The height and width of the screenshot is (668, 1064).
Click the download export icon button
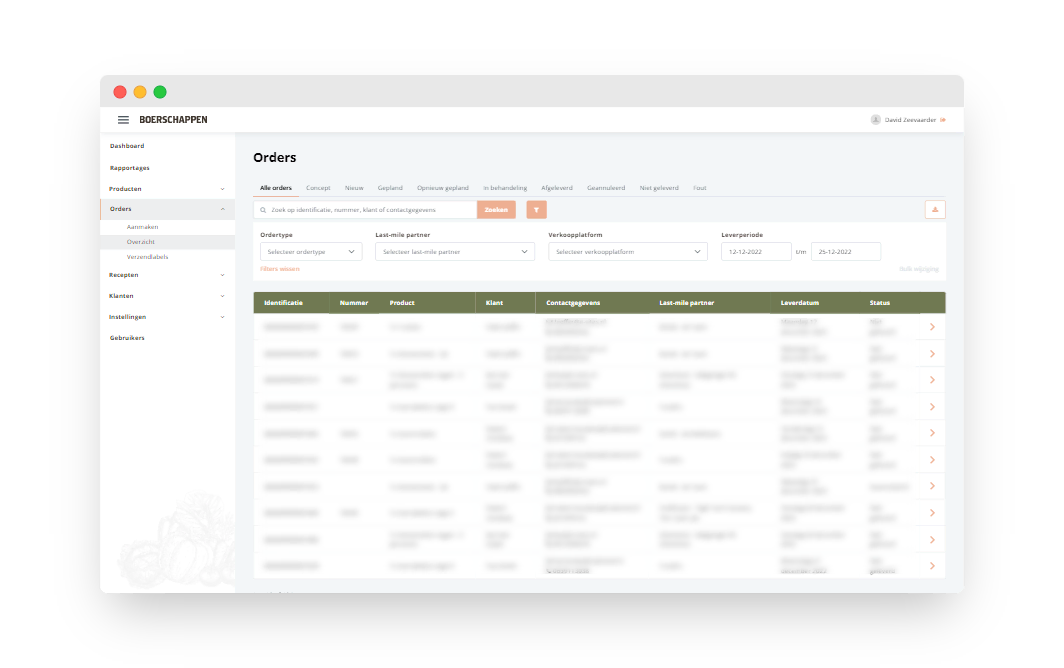tap(935, 210)
